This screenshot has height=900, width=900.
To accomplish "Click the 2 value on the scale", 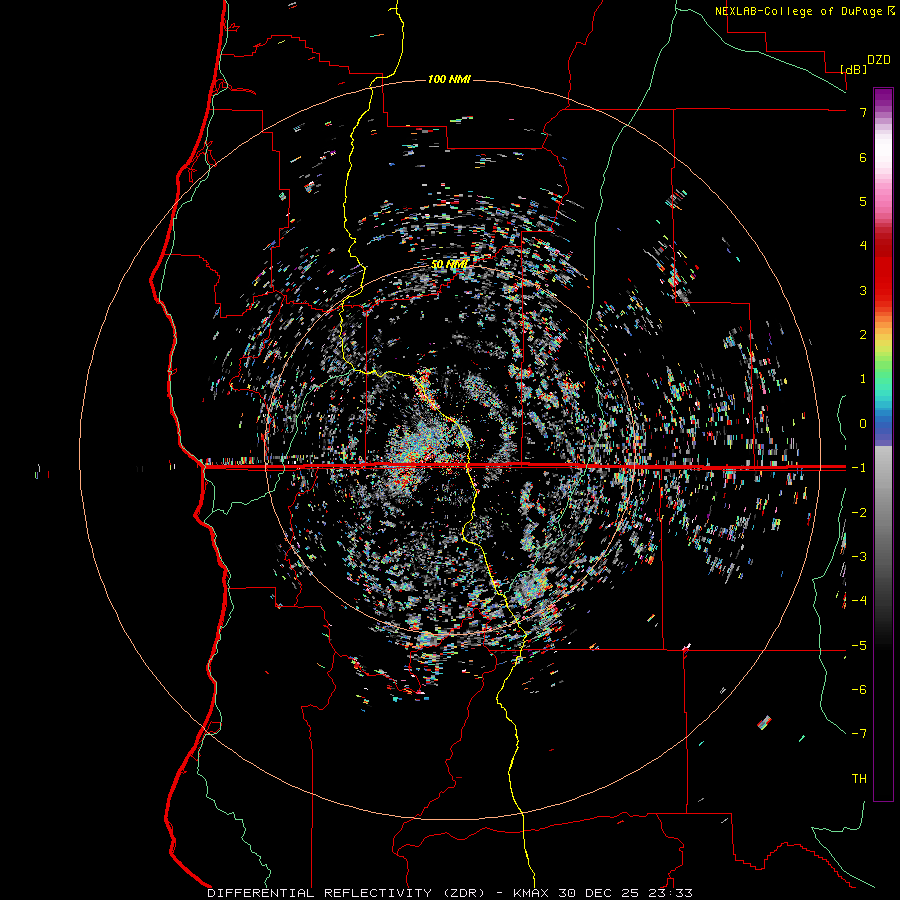I will pos(863,335).
